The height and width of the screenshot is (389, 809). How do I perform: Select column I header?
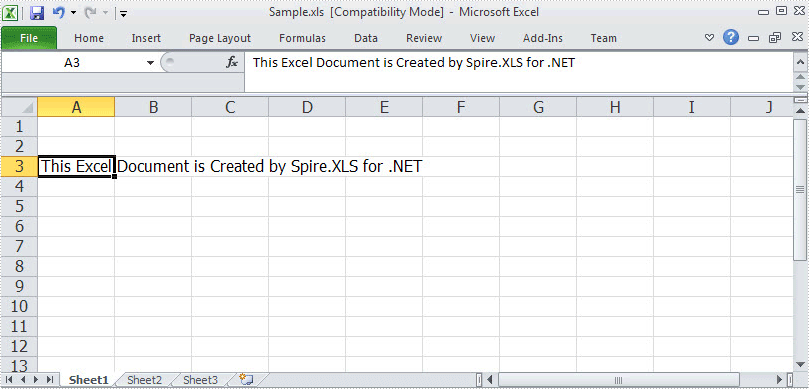692,107
